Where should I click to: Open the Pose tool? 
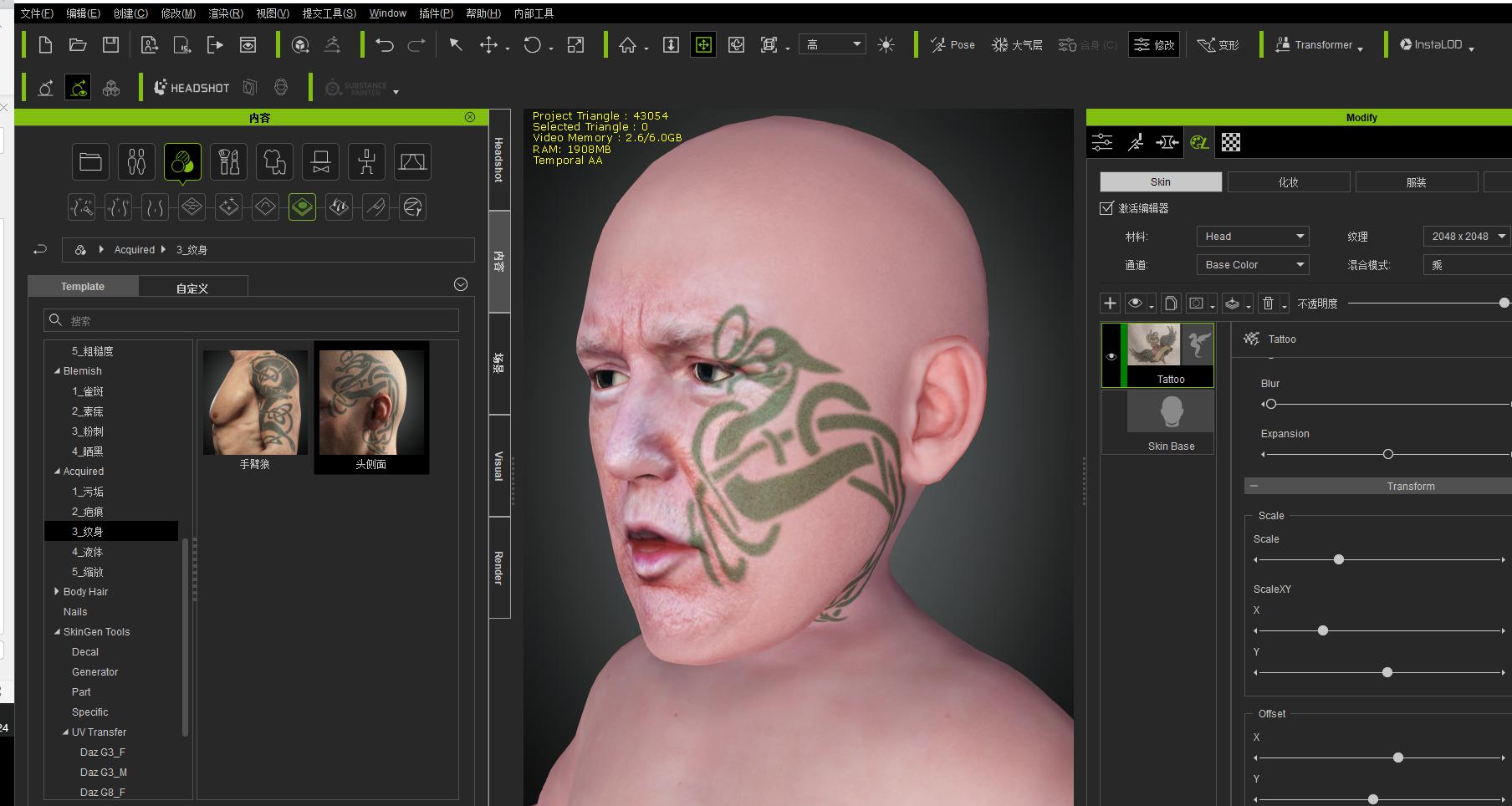point(953,45)
